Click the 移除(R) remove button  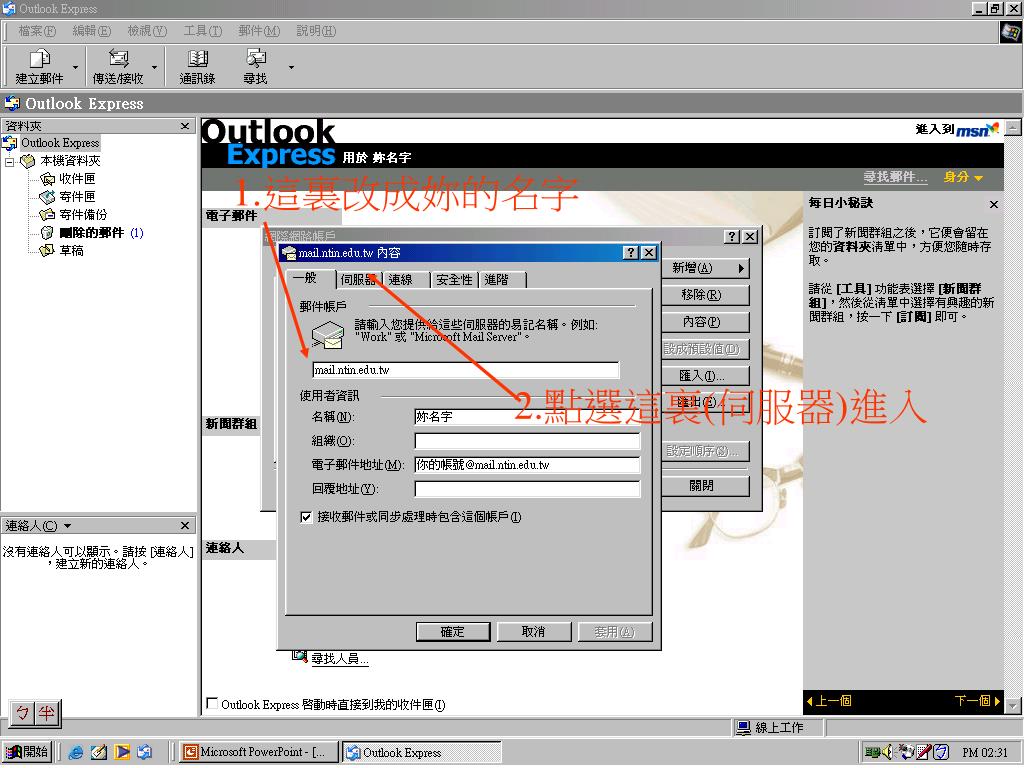pos(705,295)
